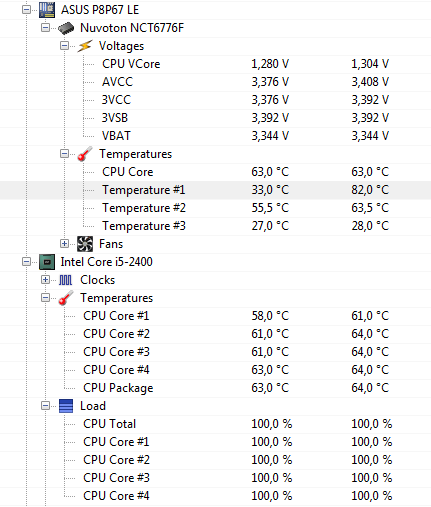Collapse the Load node

click(45, 406)
